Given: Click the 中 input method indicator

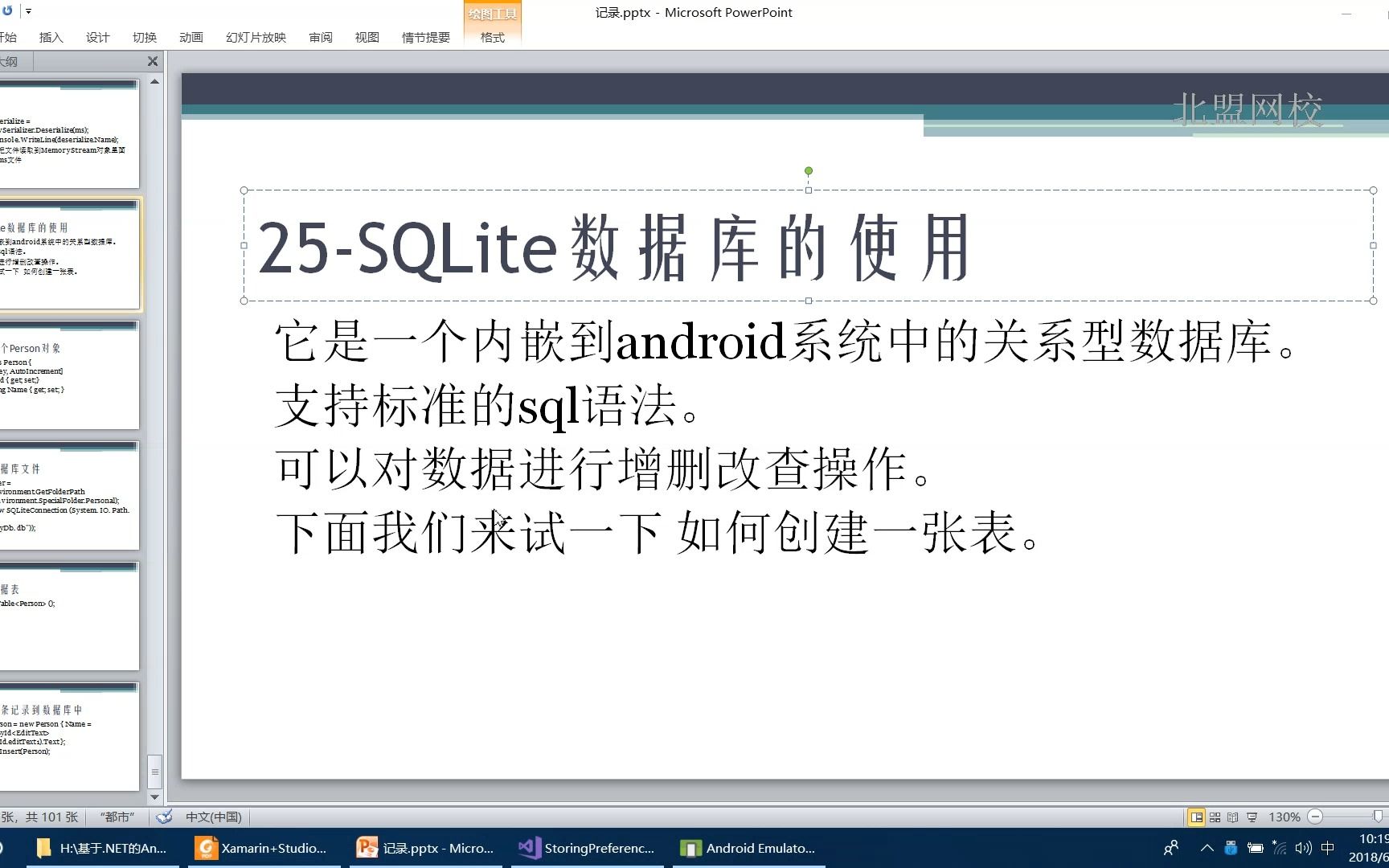Looking at the screenshot, I should pyautogui.click(x=1328, y=848).
